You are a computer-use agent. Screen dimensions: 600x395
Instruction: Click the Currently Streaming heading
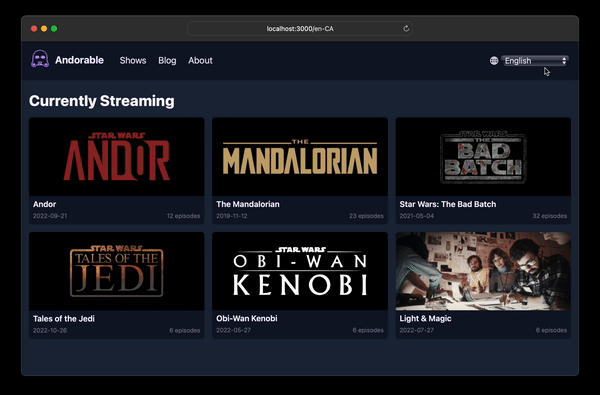coord(102,101)
